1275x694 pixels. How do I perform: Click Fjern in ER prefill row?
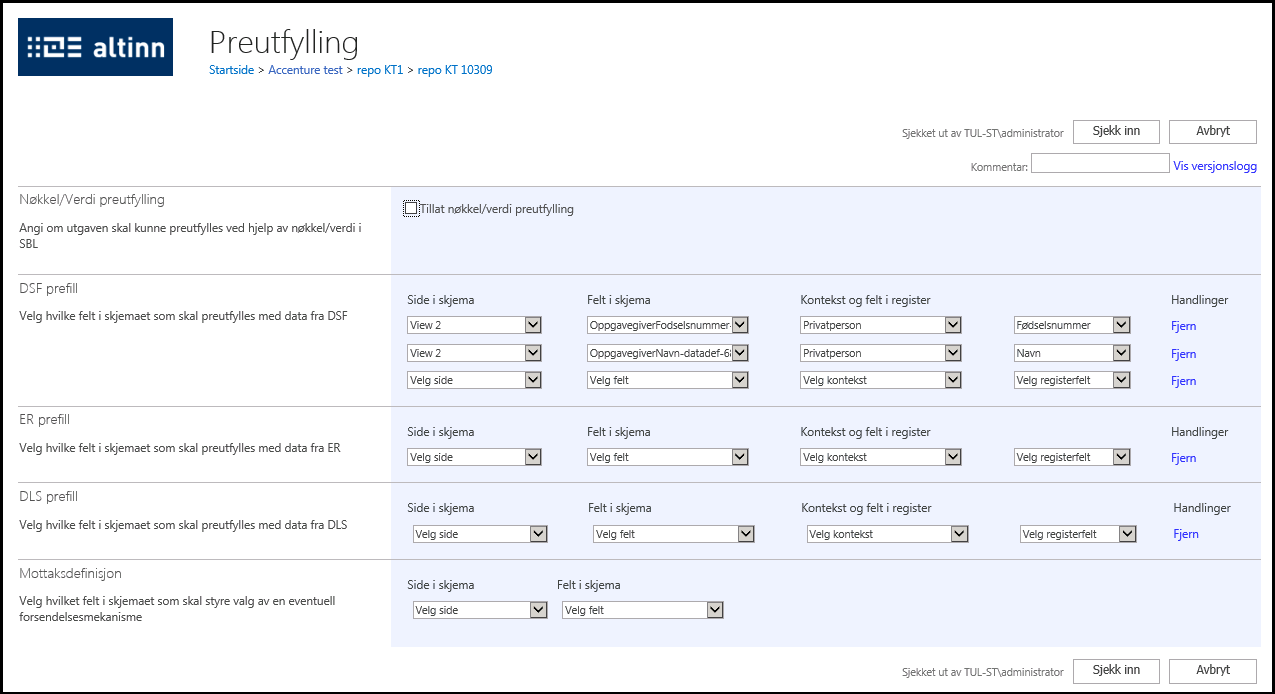pyautogui.click(x=1184, y=458)
